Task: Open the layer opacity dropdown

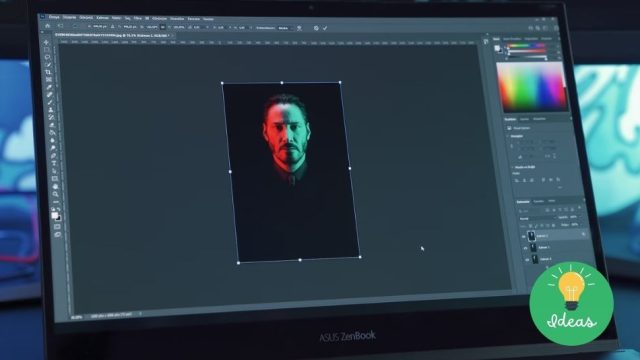Action: pos(573,217)
